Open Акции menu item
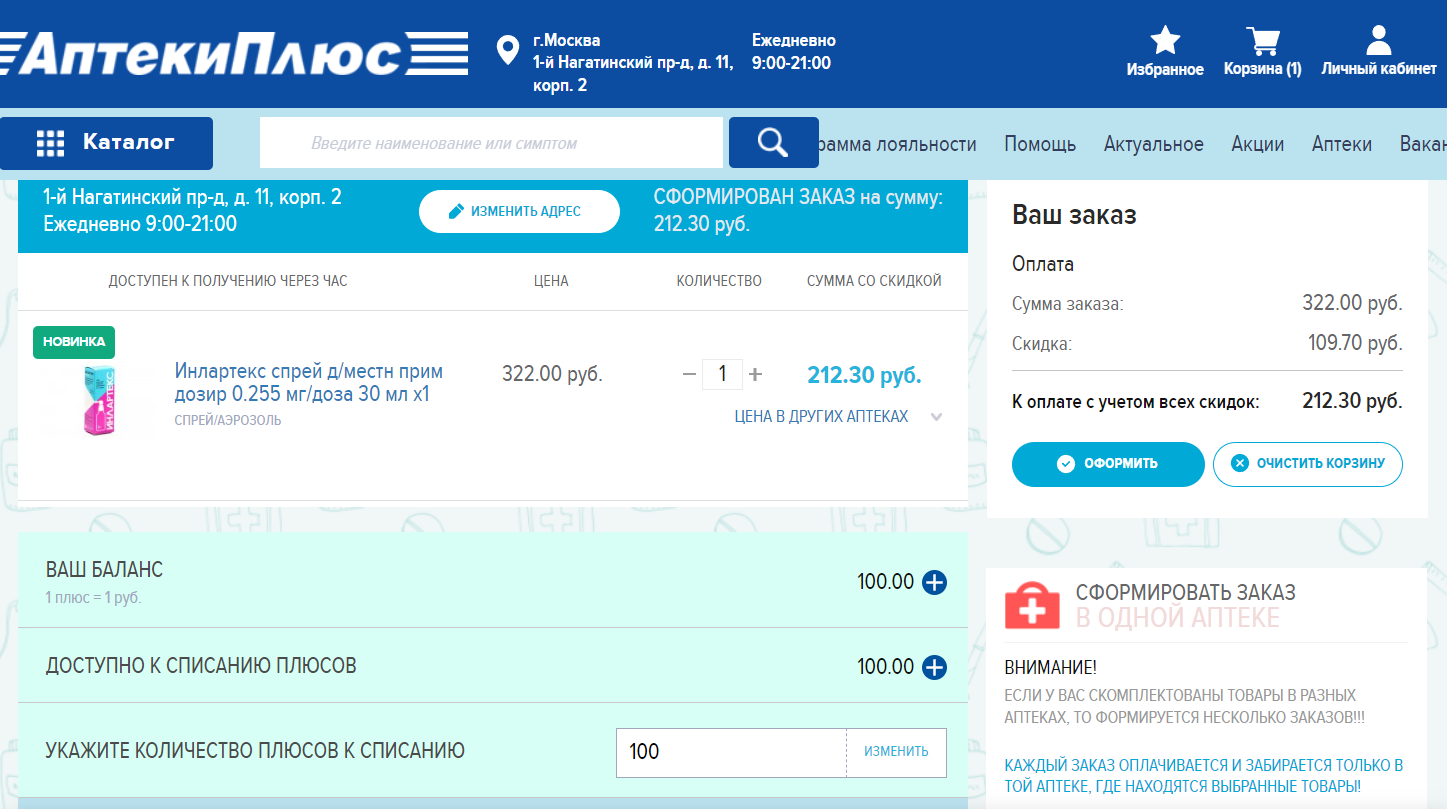The height and width of the screenshot is (809, 1447). 1258,144
